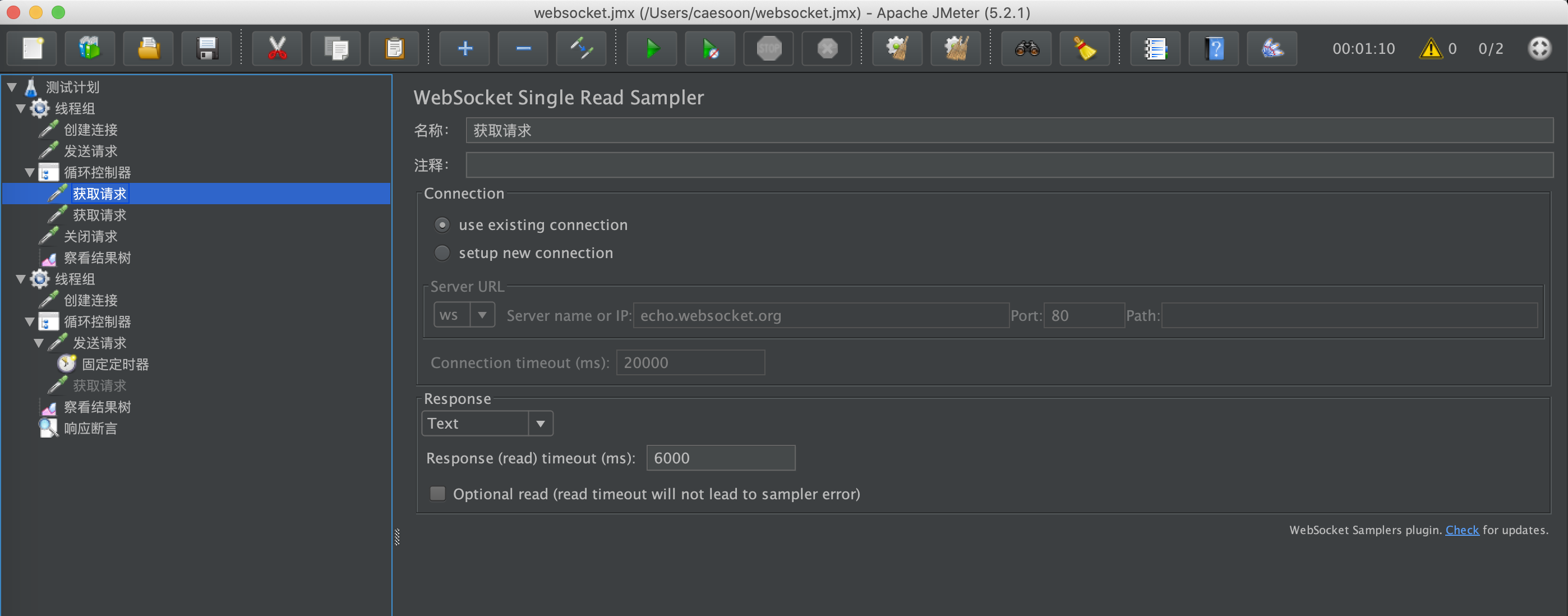The height and width of the screenshot is (616, 1568).
Task: Click the scissors Cut icon
Action: 277,49
